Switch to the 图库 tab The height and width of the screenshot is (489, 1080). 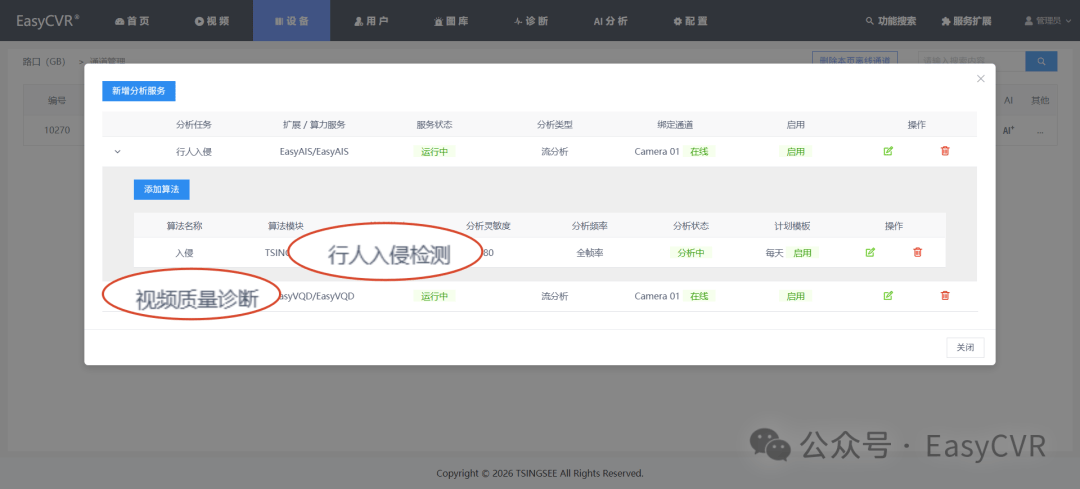click(451, 21)
